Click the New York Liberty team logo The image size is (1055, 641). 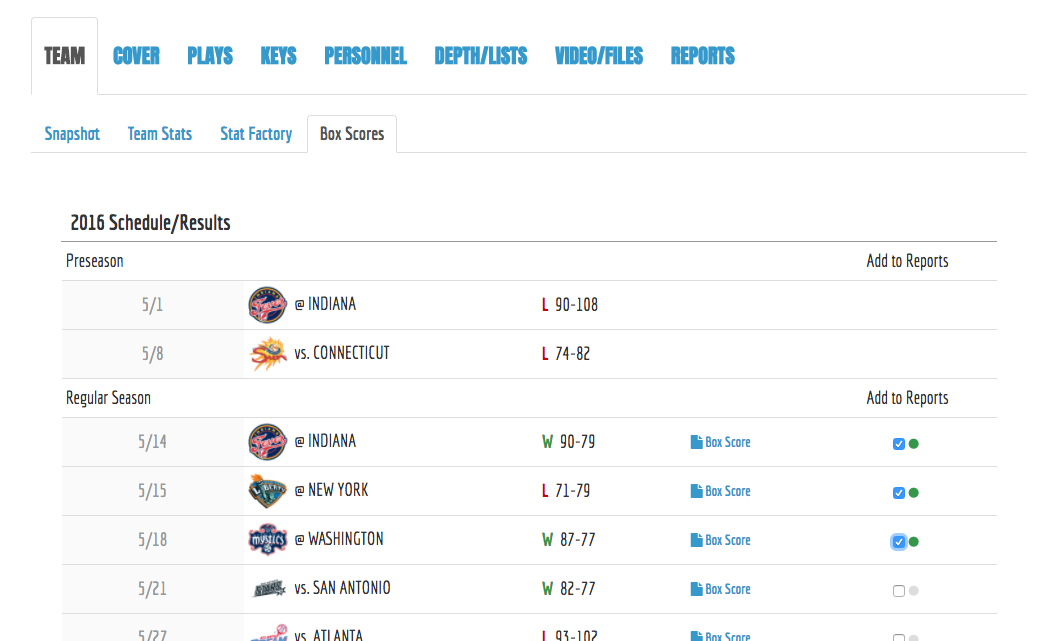pos(267,491)
